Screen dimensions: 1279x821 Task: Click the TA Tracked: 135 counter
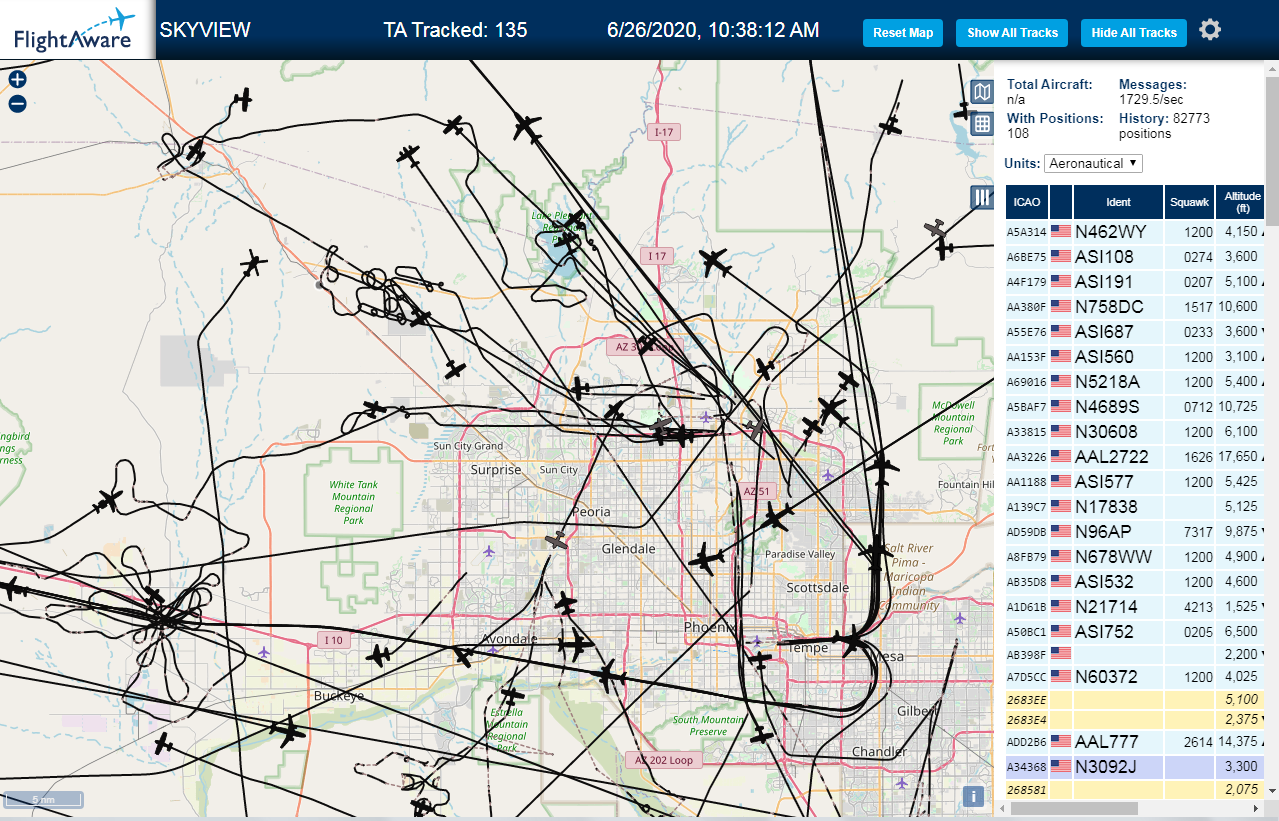[455, 30]
